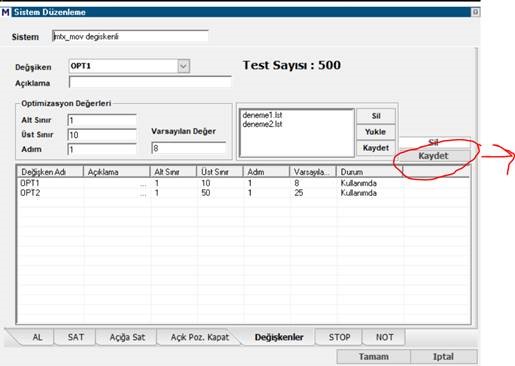This screenshot has width=515, height=366.
Task: Click the Varsayılan Değer input field
Action: (x=189, y=148)
